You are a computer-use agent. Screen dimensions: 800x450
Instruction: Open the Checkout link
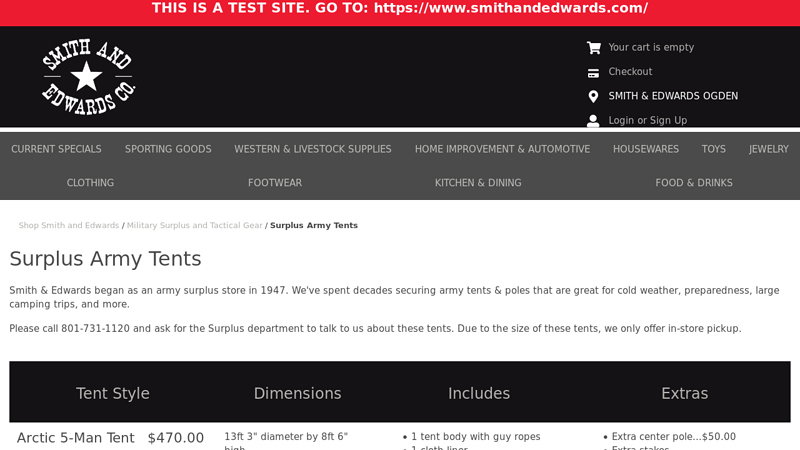[x=630, y=72]
